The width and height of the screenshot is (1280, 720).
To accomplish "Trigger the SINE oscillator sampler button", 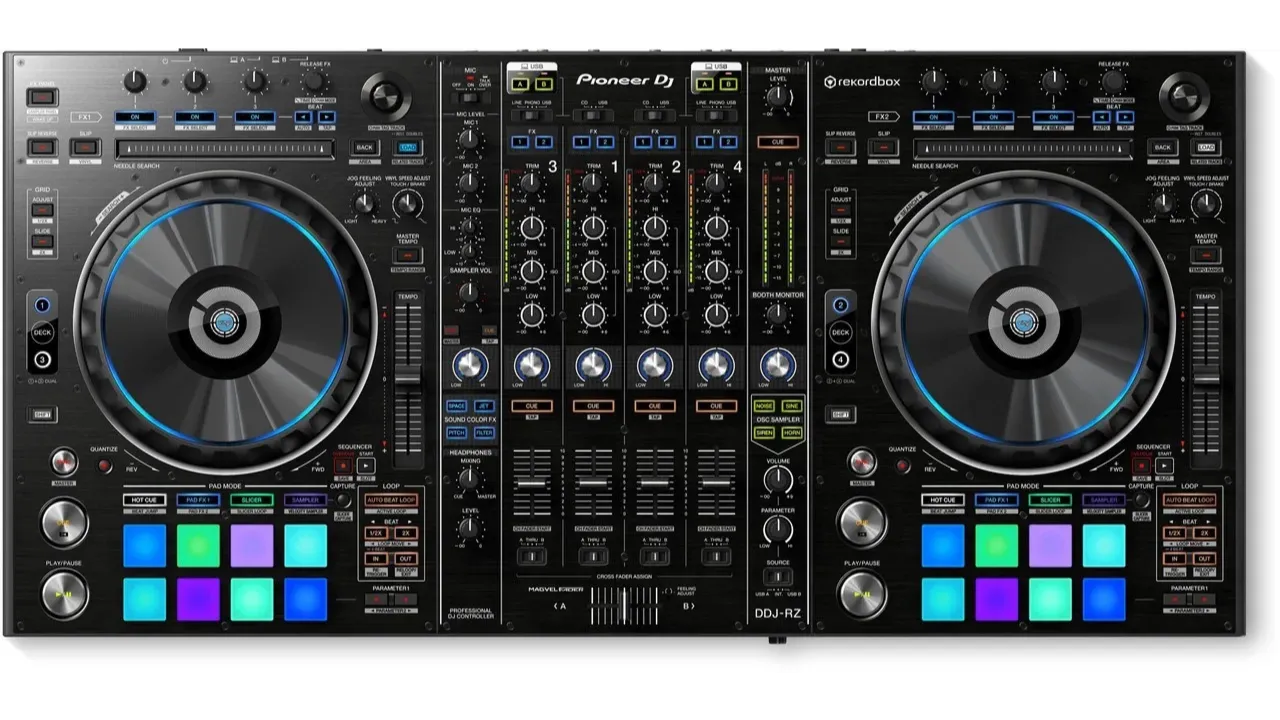I will 791,405.
